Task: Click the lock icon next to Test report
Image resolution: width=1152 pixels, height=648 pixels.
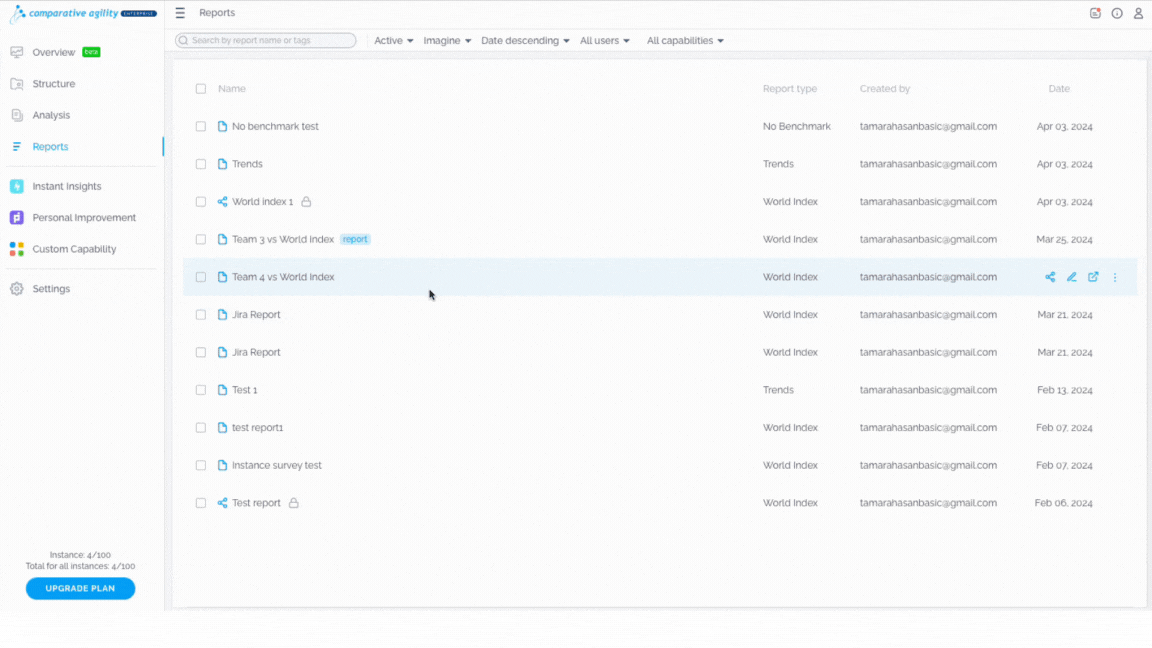Action: tap(294, 503)
